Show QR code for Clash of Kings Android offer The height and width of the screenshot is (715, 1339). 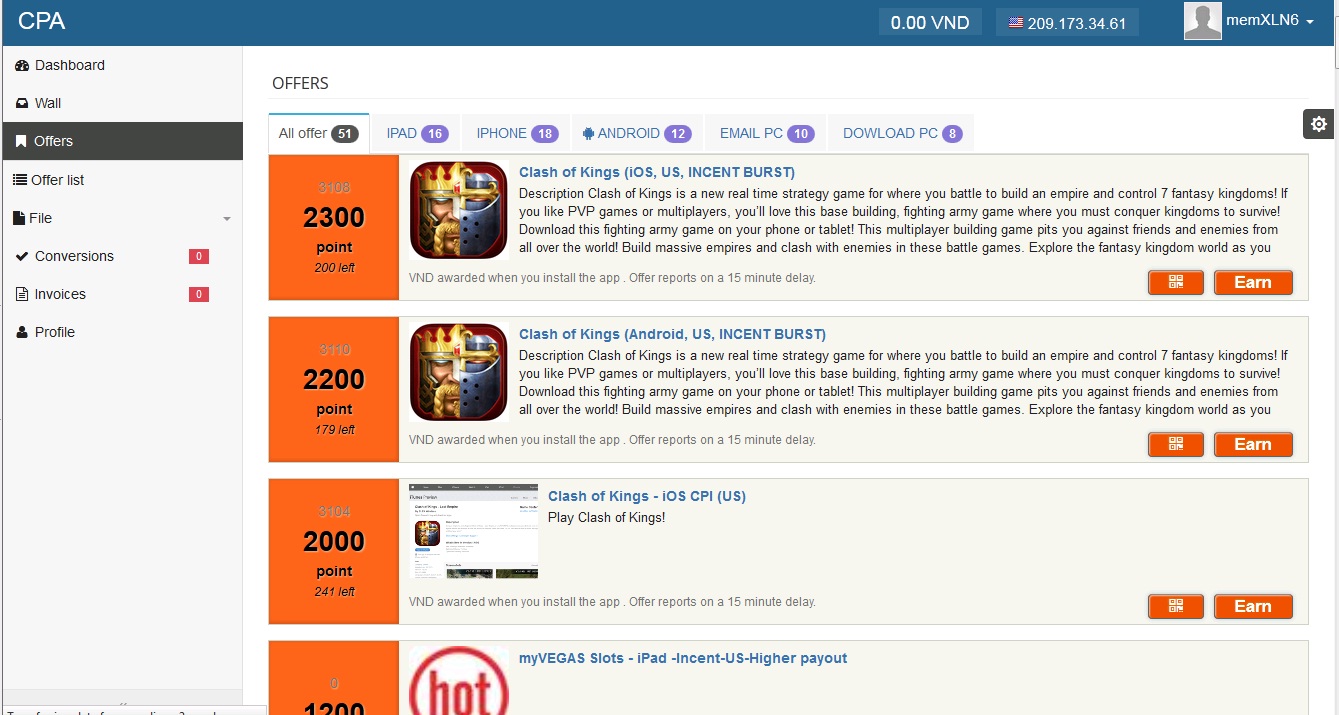[1176, 445]
